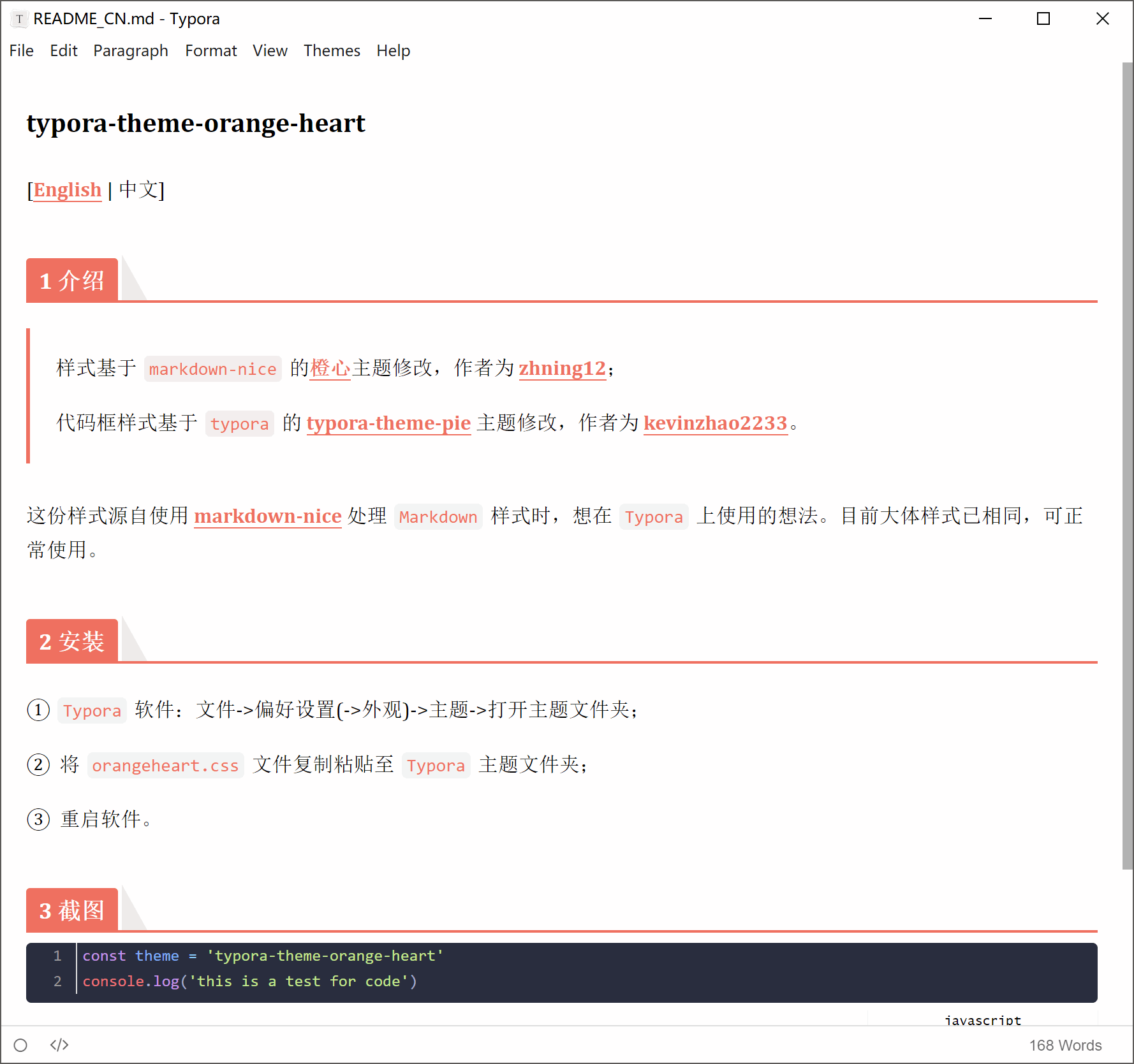Image resolution: width=1134 pixels, height=1064 pixels.
Task: Open the markdown-nice link in paragraph
Action: pyautogui.click(x=268, y=516)
